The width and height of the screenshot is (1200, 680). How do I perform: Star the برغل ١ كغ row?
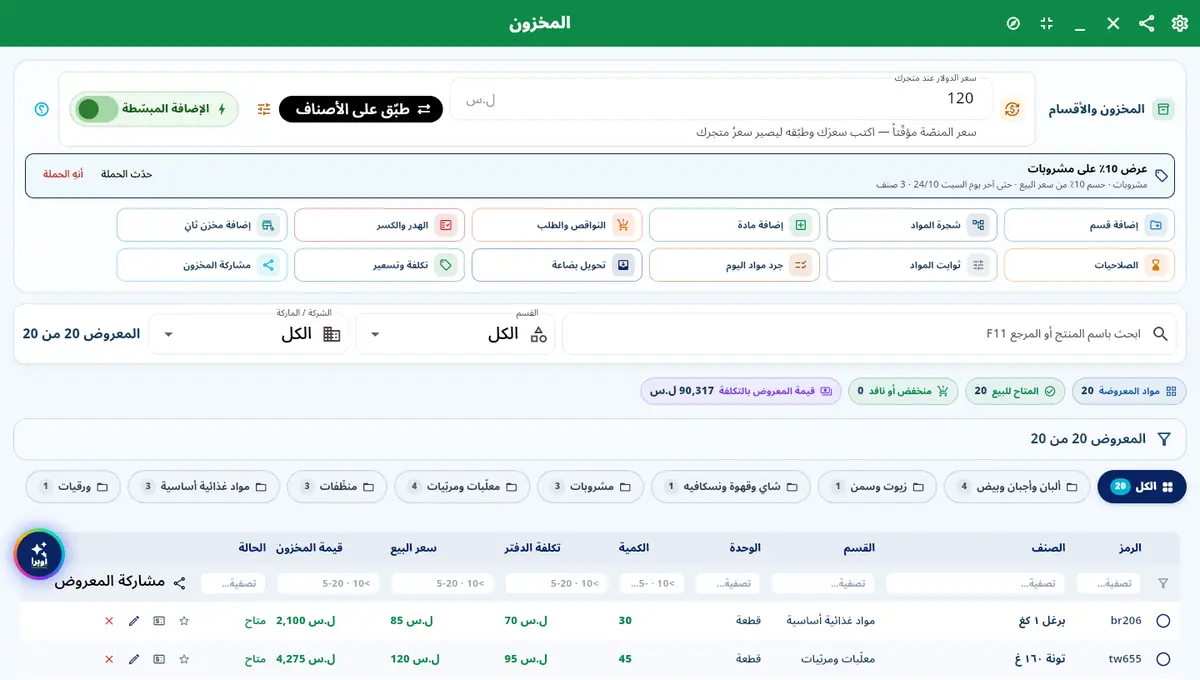point(184,621)
